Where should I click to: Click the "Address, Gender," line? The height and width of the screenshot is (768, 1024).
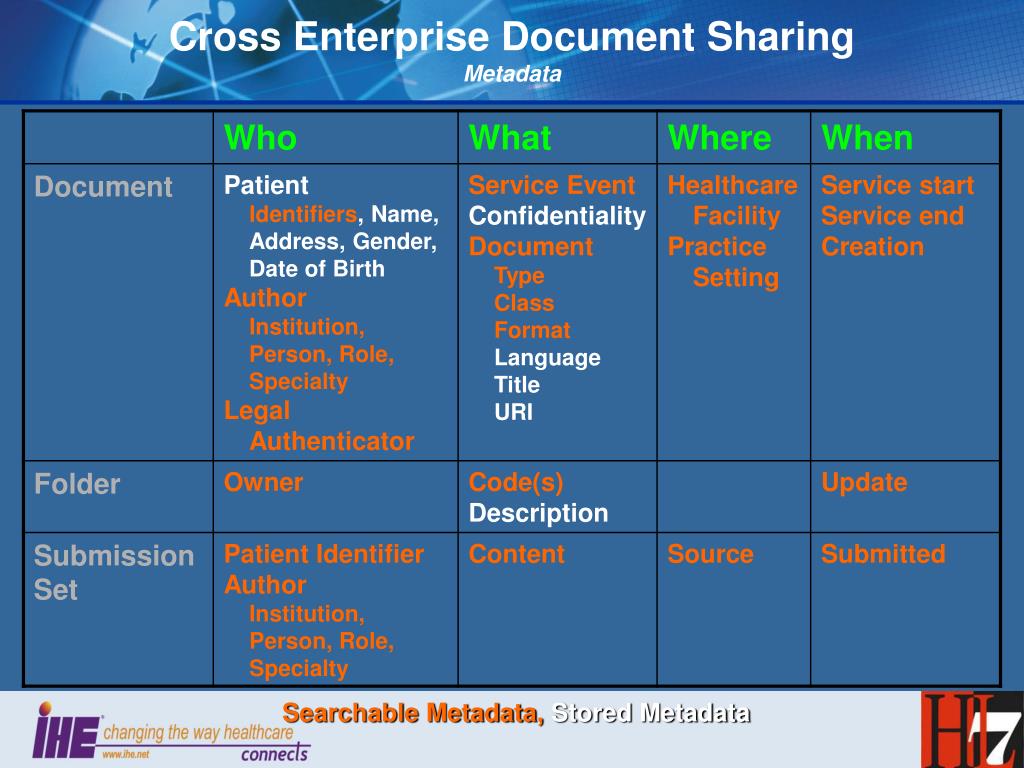tap(344, 242)
